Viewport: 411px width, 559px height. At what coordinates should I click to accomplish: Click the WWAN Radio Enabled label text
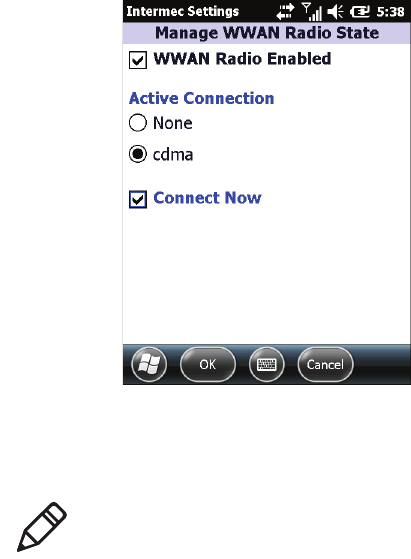click(x=242, y=59)
